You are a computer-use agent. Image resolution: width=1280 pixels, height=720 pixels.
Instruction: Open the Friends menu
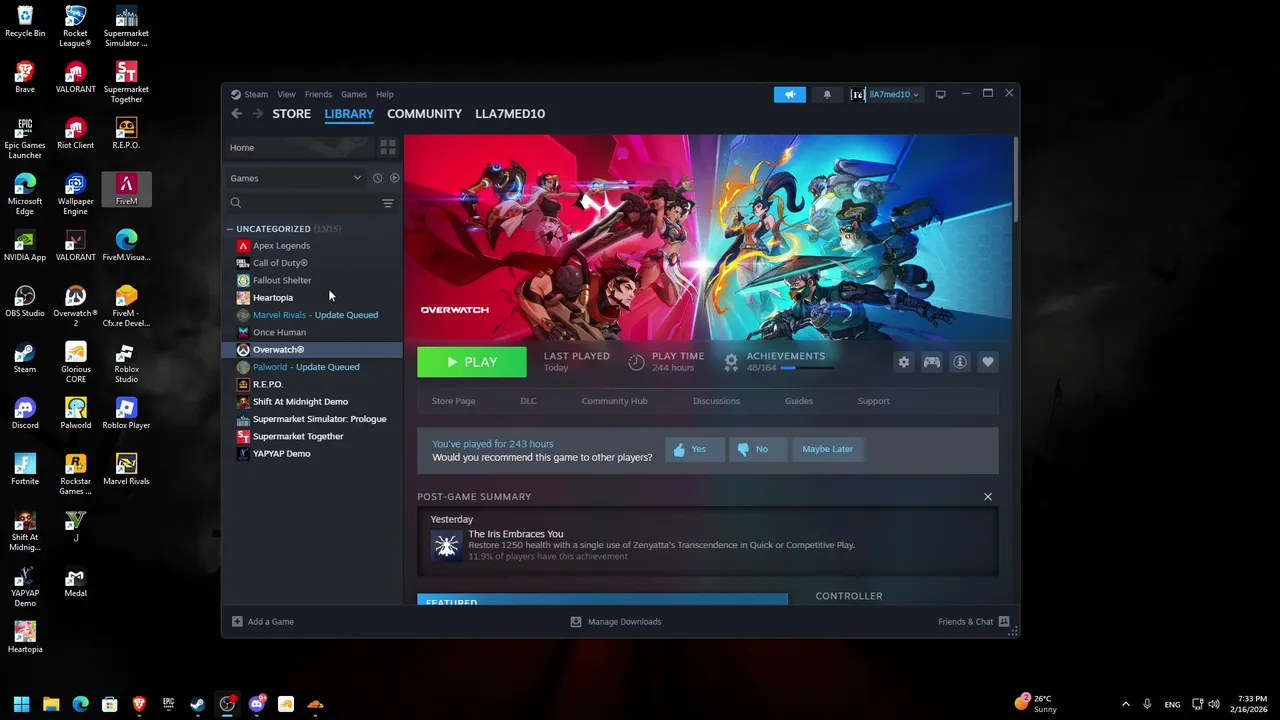click(x=318, y=94)
